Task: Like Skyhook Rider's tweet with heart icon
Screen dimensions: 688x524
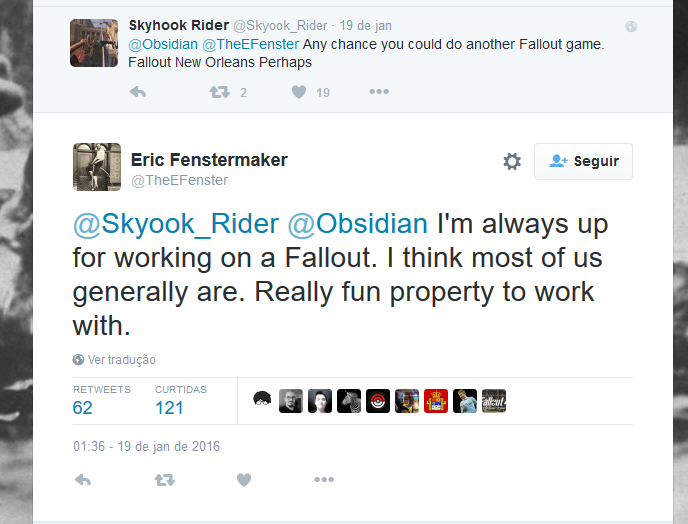Action: pos(299,92)
